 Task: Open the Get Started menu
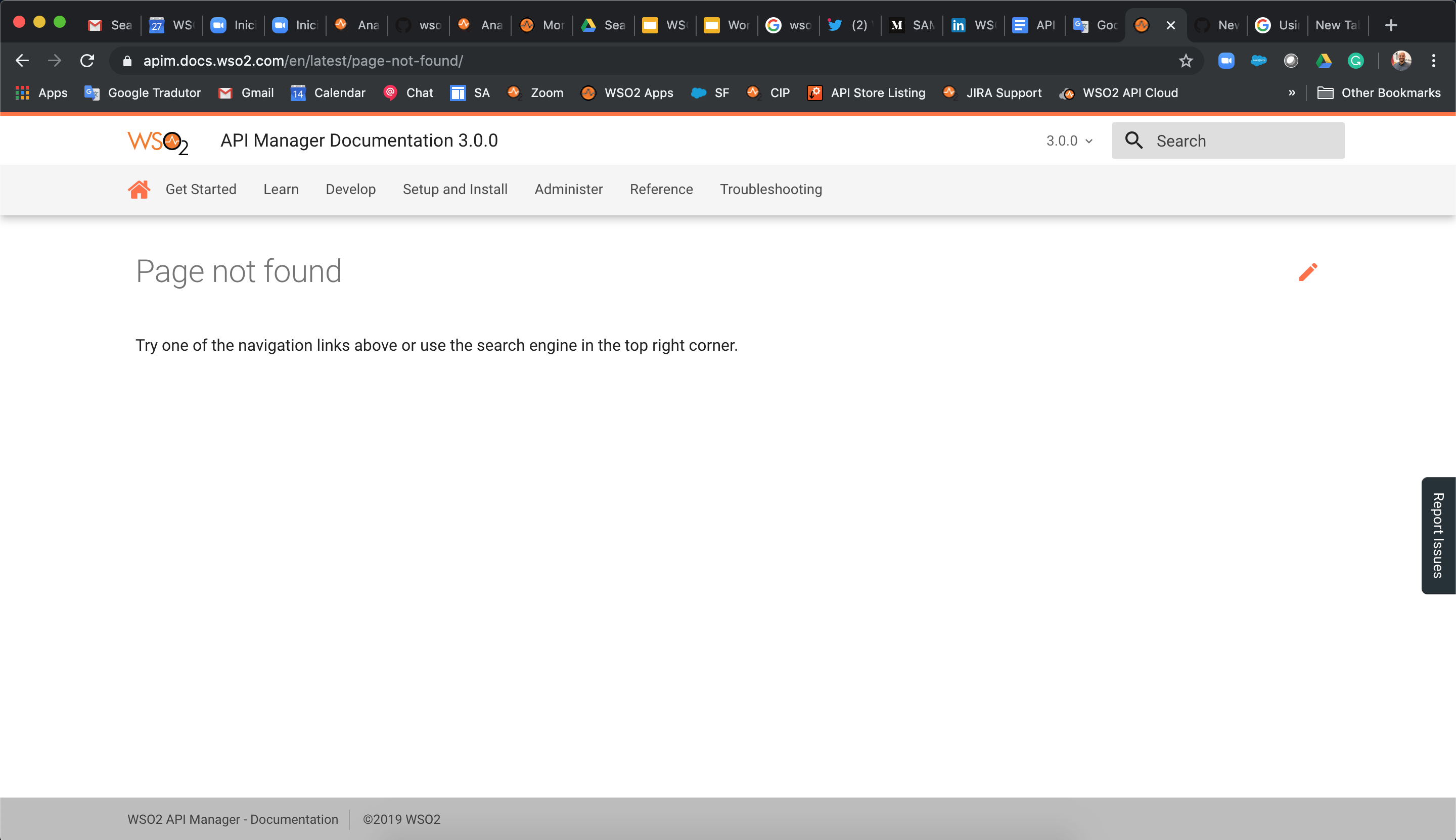click(201, 189)
